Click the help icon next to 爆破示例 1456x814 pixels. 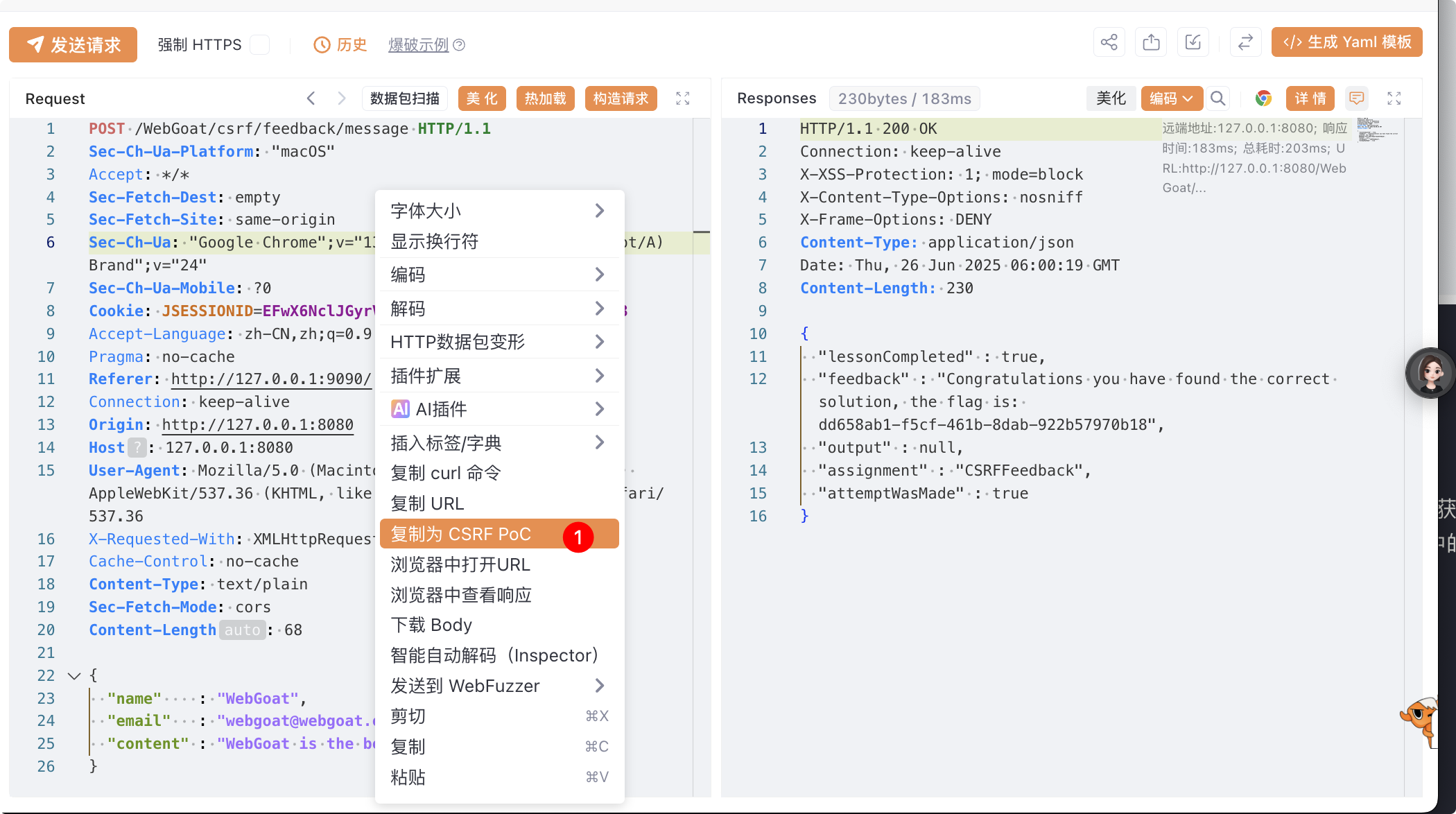459,45
